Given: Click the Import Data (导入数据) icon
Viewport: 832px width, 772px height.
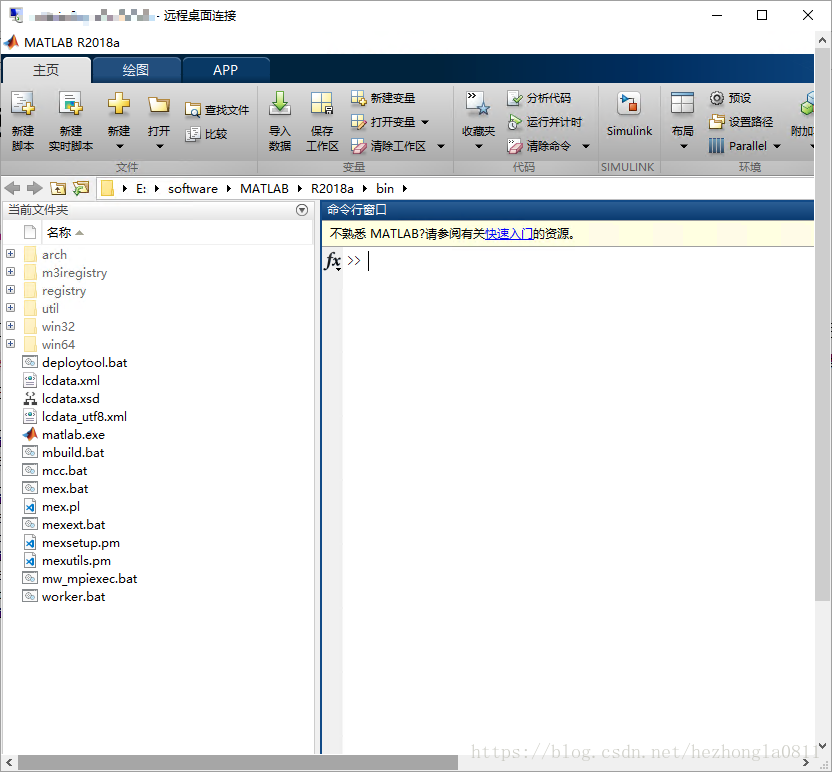Looking at the screenshot, I should pos(280,103).
